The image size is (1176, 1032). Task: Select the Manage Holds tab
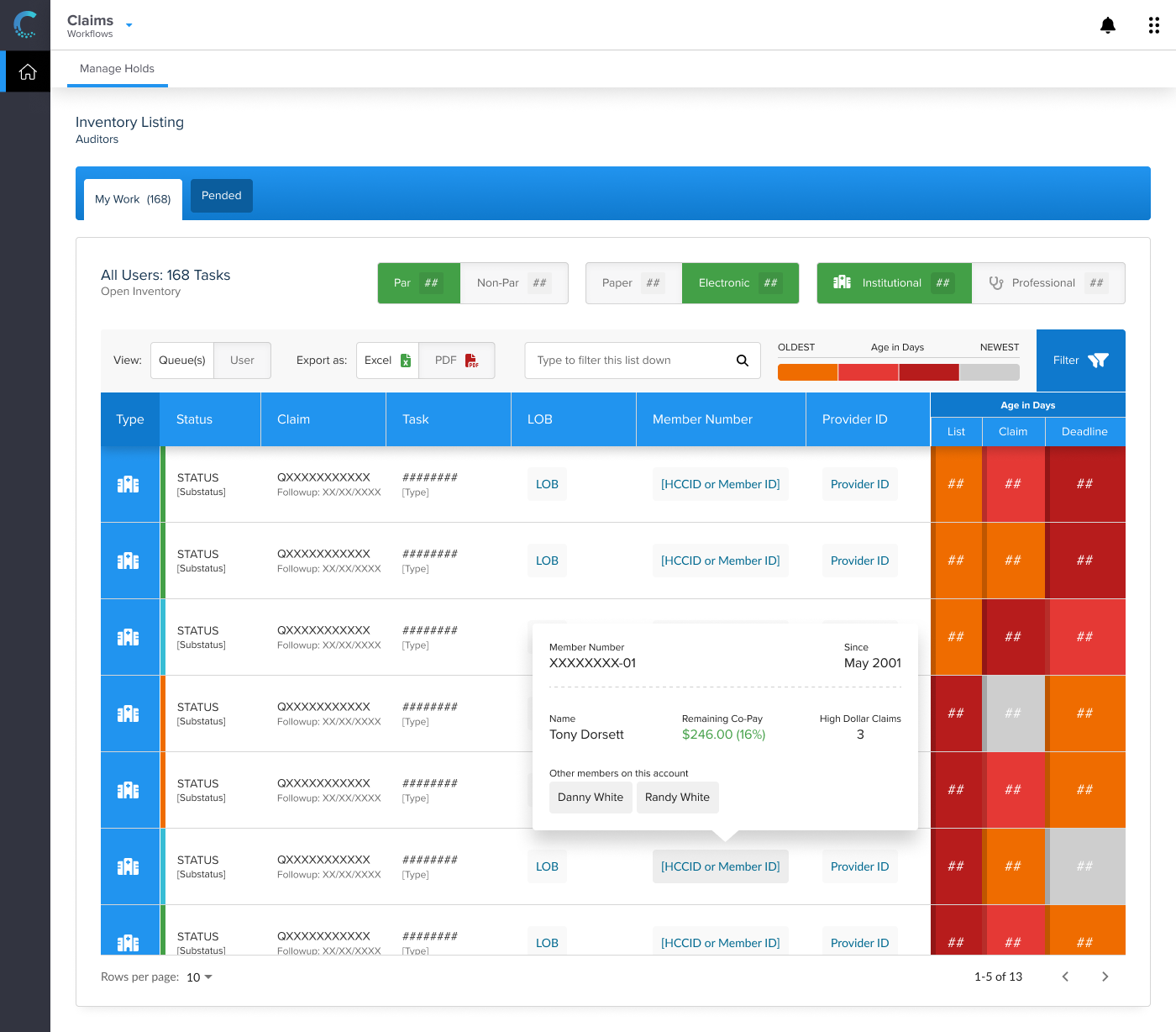[117, 69]
